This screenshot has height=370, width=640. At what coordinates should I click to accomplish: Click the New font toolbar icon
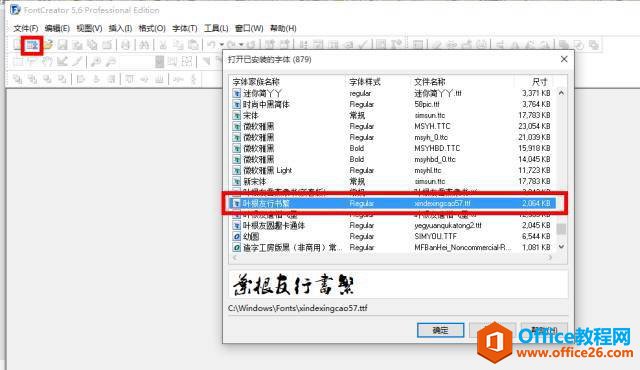[x=17, y=45]
